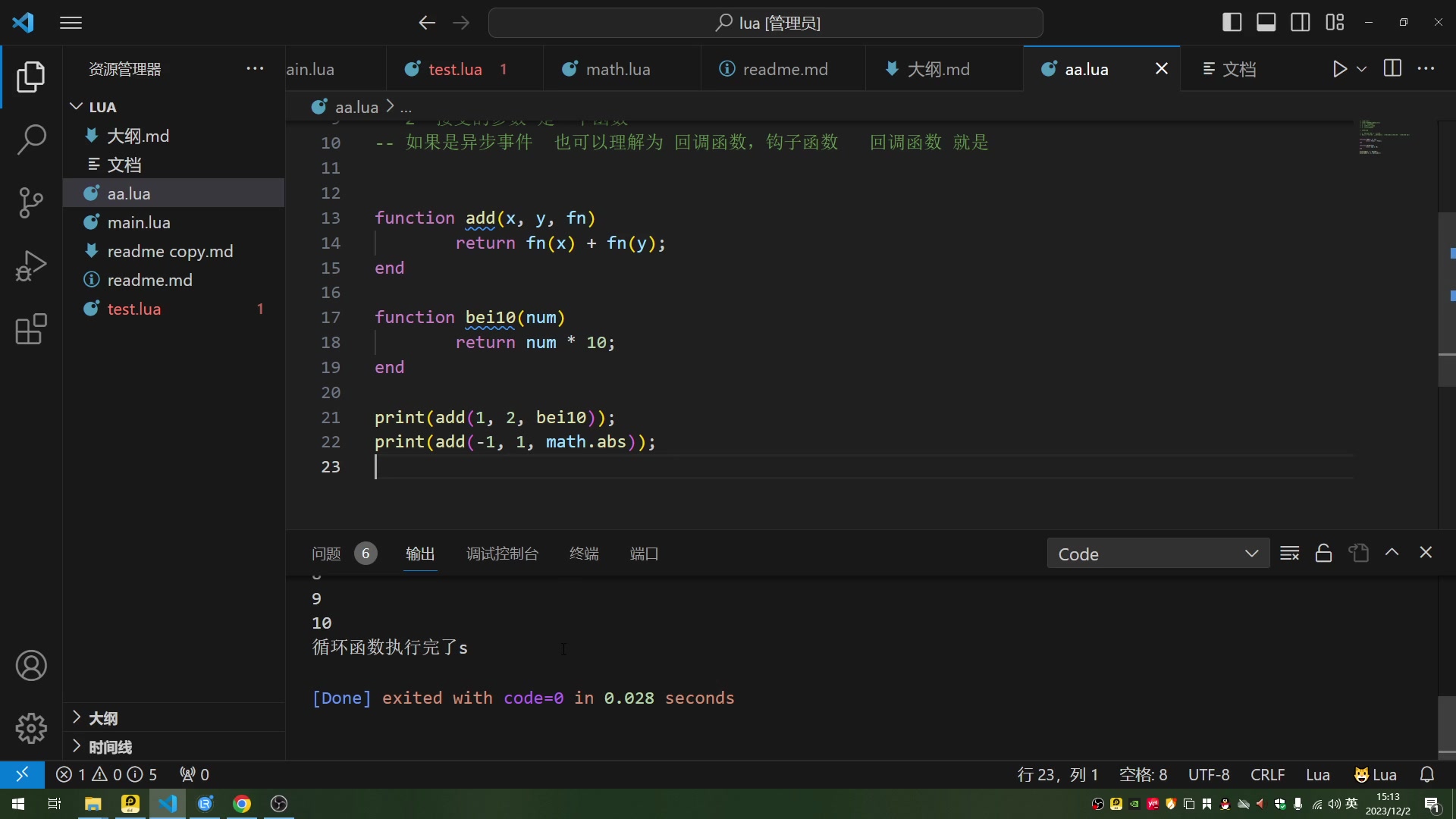Open editor more actions menu
The height and width of the screenshot is (819, 1456).
[1426, 69]
